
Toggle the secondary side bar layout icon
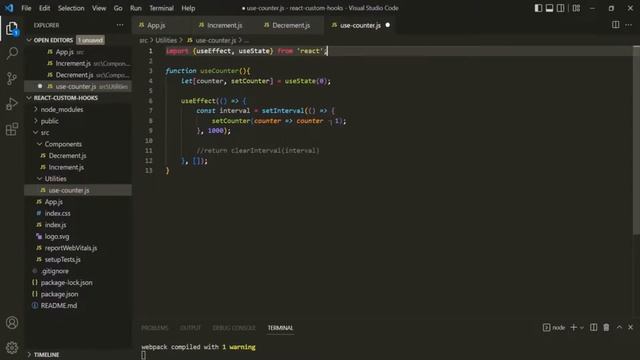pyautogui.click(x=561, y=8)
